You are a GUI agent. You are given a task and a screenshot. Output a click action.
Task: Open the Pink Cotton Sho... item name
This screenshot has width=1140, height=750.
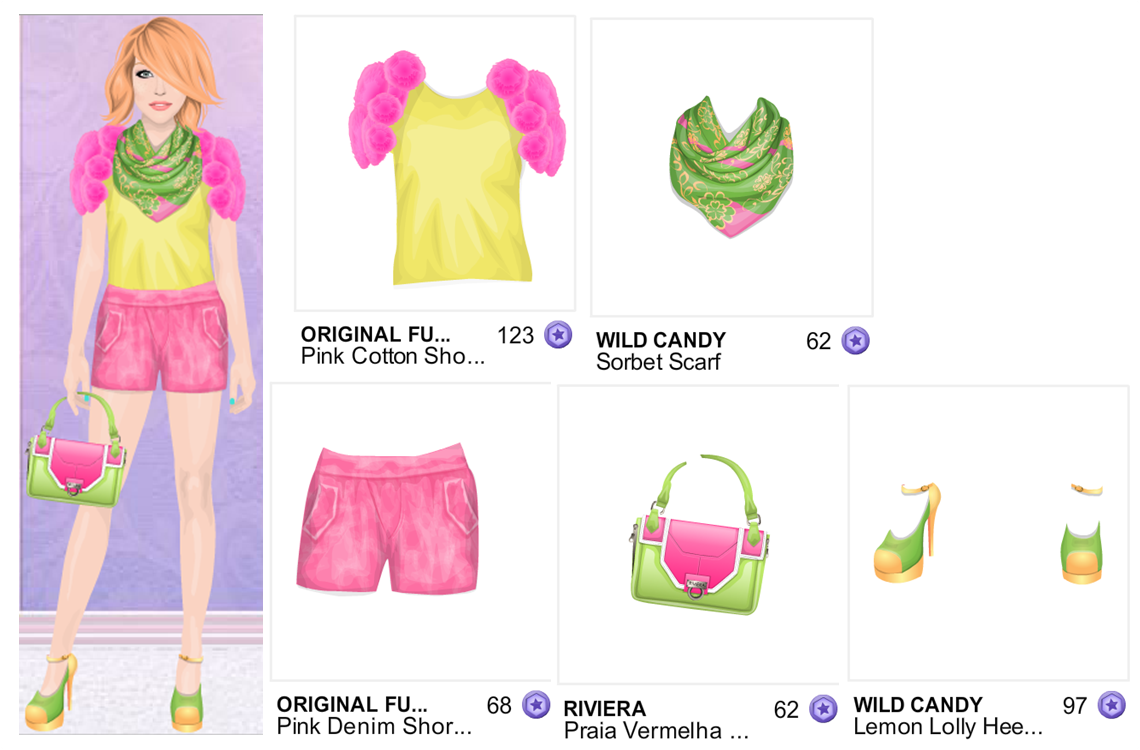pyautogui.click(x=393, y=356)
